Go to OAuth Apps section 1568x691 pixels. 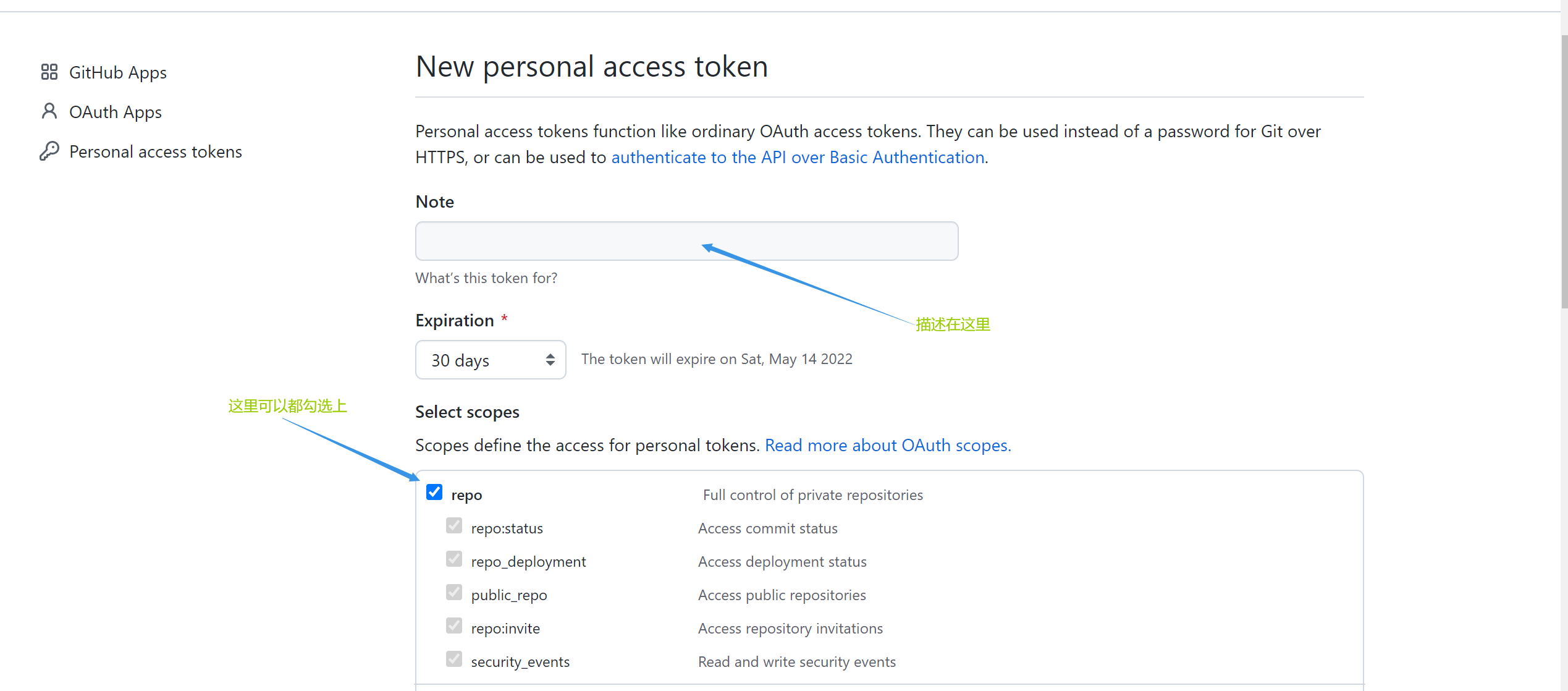click(116, 112)
